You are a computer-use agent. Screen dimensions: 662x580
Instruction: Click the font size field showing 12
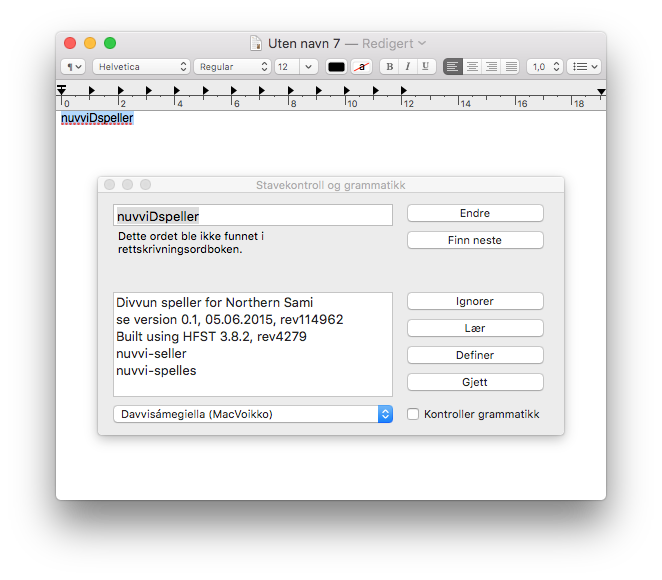(287, 67)
